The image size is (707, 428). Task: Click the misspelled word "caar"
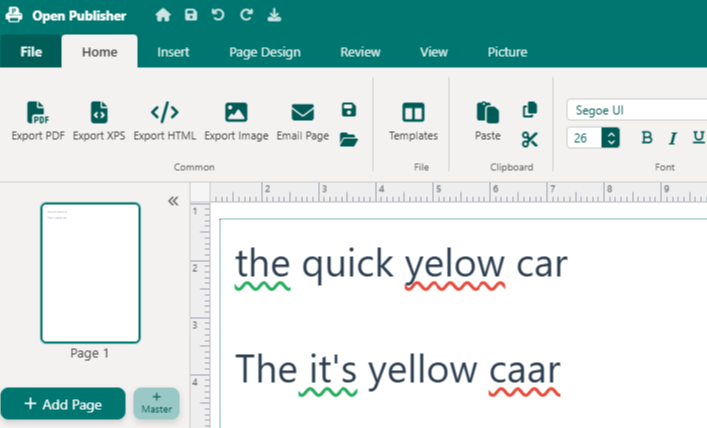coord(525,371)
